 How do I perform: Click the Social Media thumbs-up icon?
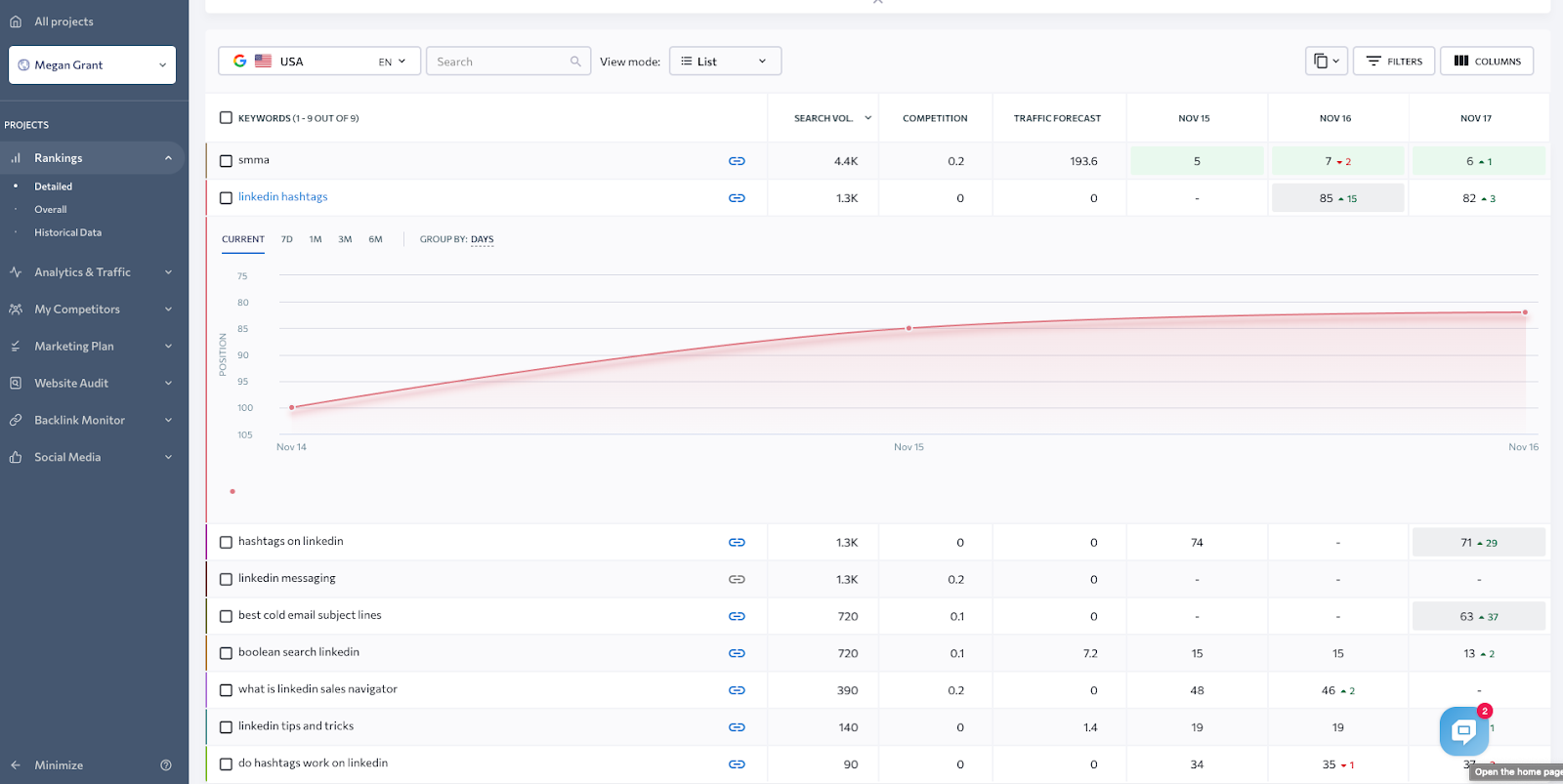[16, 458]
